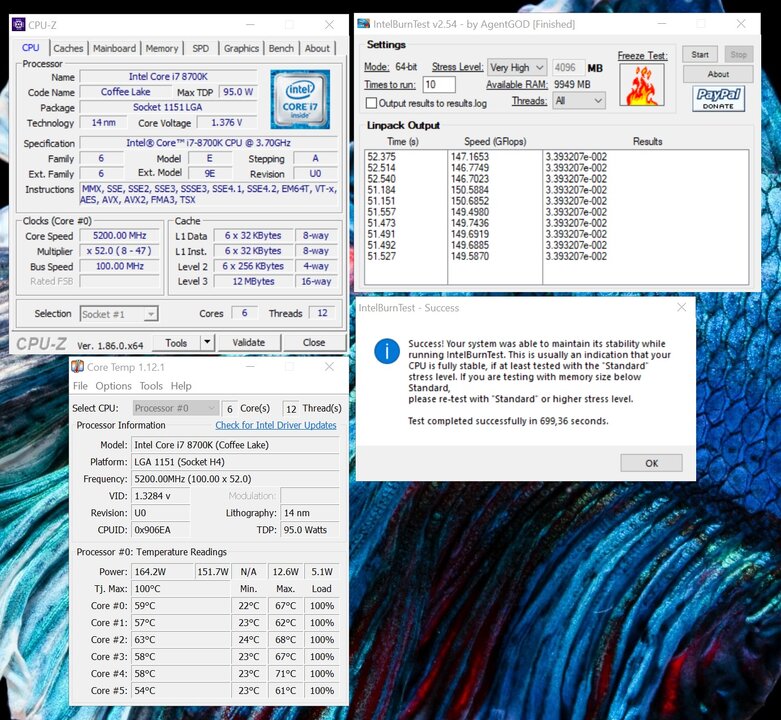Switch to the Caches tab in CPU-Z

(x=68, y=48)
